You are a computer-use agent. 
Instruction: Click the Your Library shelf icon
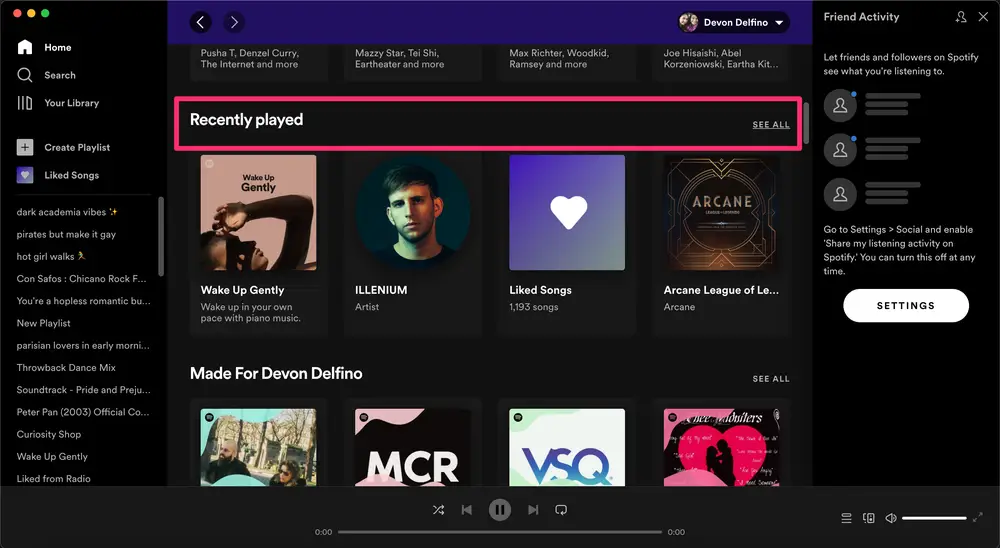tap(25, 103)
